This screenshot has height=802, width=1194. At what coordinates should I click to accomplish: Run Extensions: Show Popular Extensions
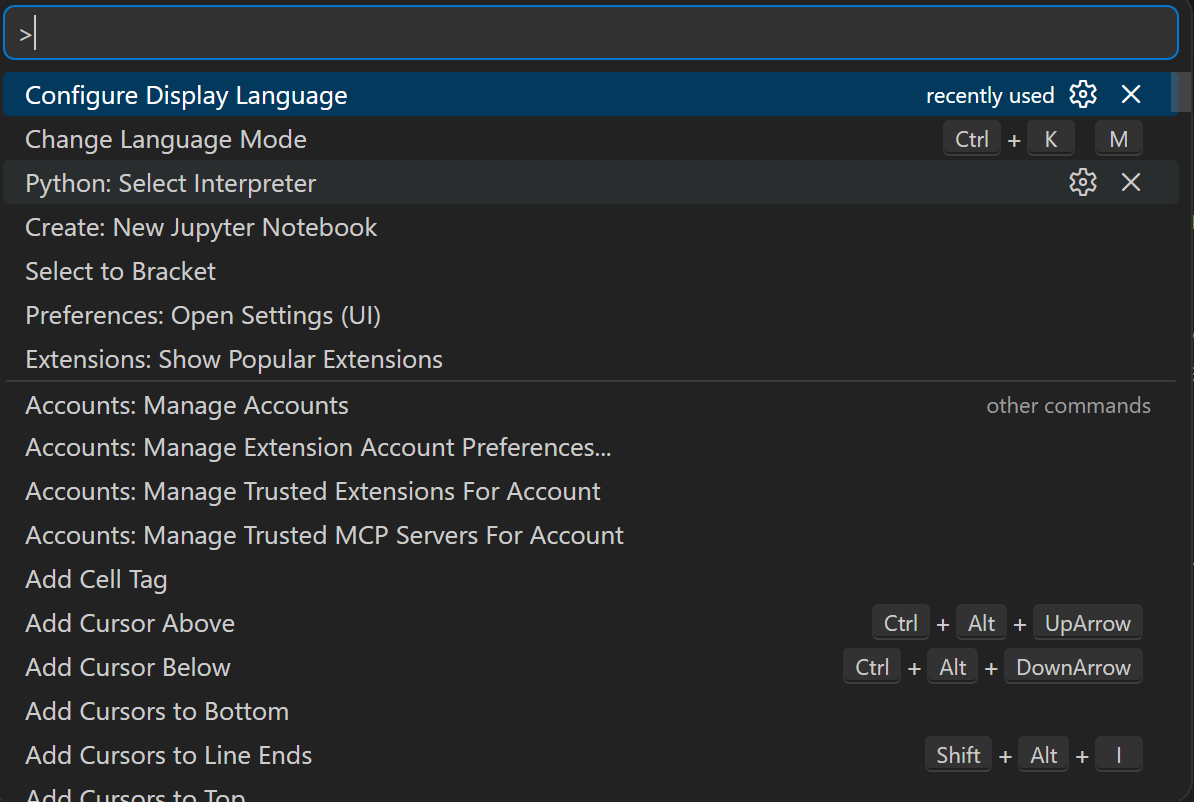591,359
